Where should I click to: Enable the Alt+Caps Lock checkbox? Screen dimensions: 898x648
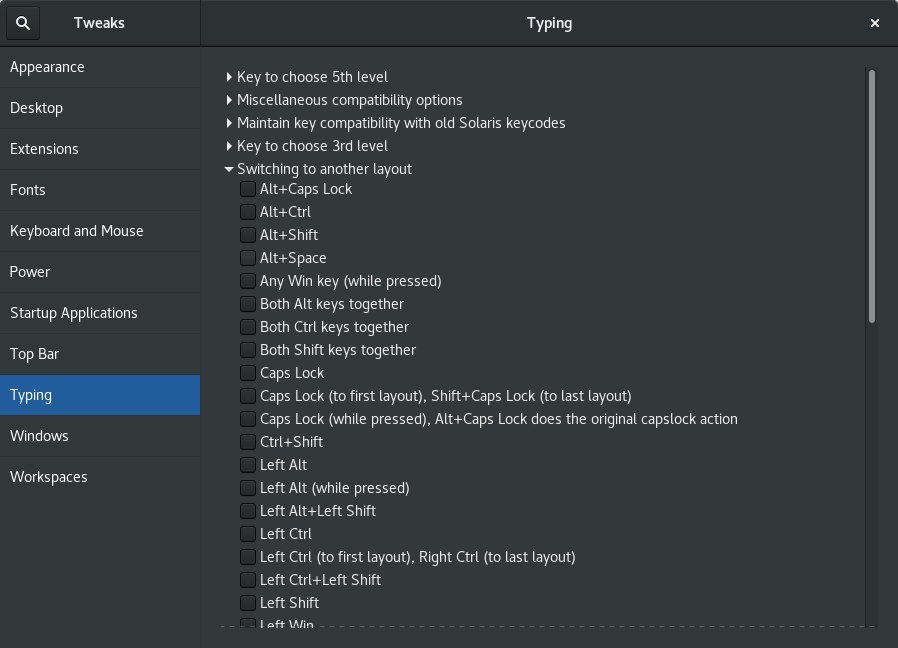tap(247, 188)
